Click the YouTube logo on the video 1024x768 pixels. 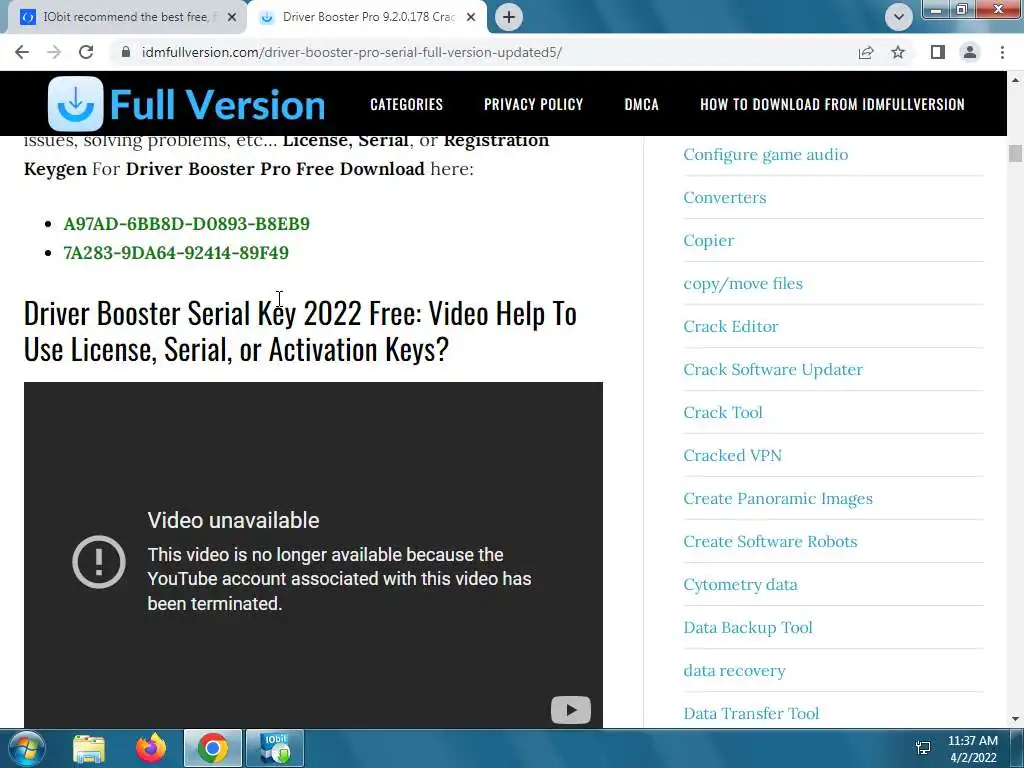(571, 710)
